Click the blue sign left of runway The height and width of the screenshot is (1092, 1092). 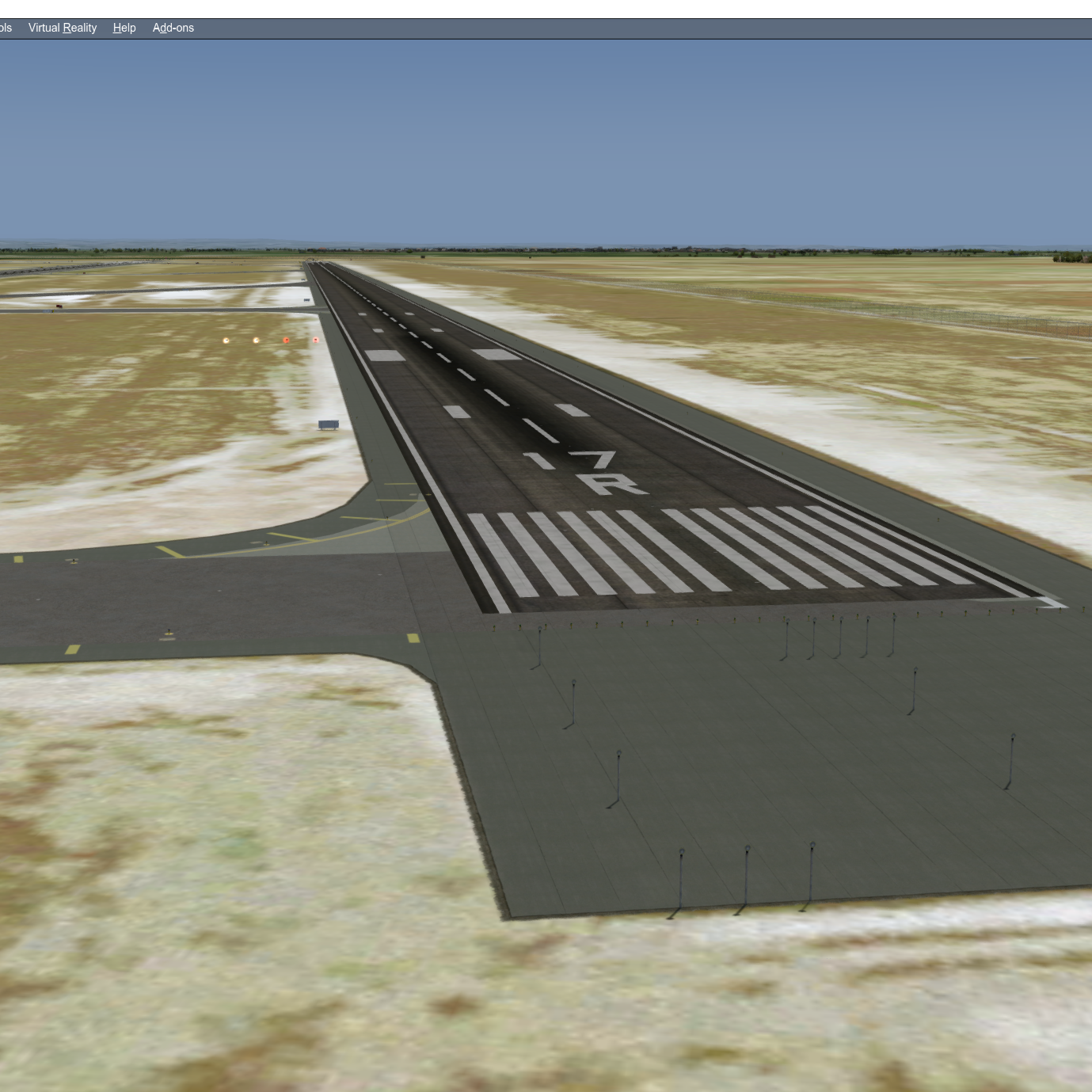328,425
